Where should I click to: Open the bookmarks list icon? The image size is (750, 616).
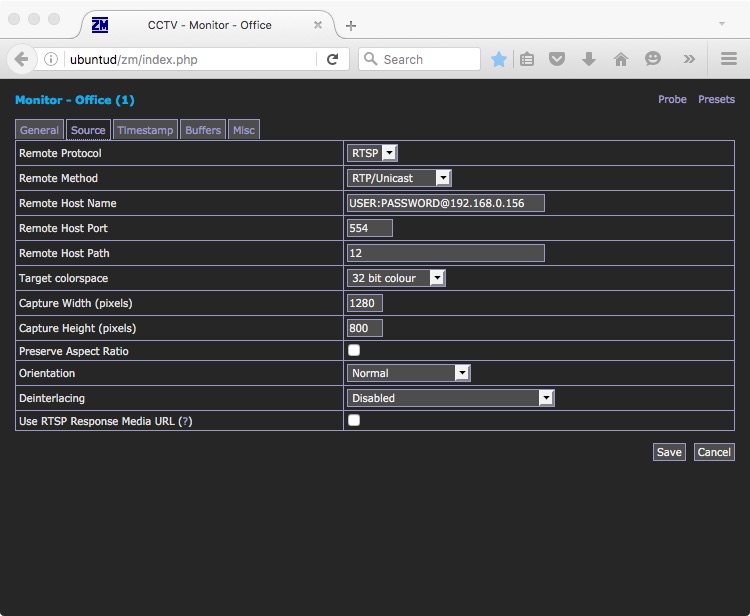527,59
